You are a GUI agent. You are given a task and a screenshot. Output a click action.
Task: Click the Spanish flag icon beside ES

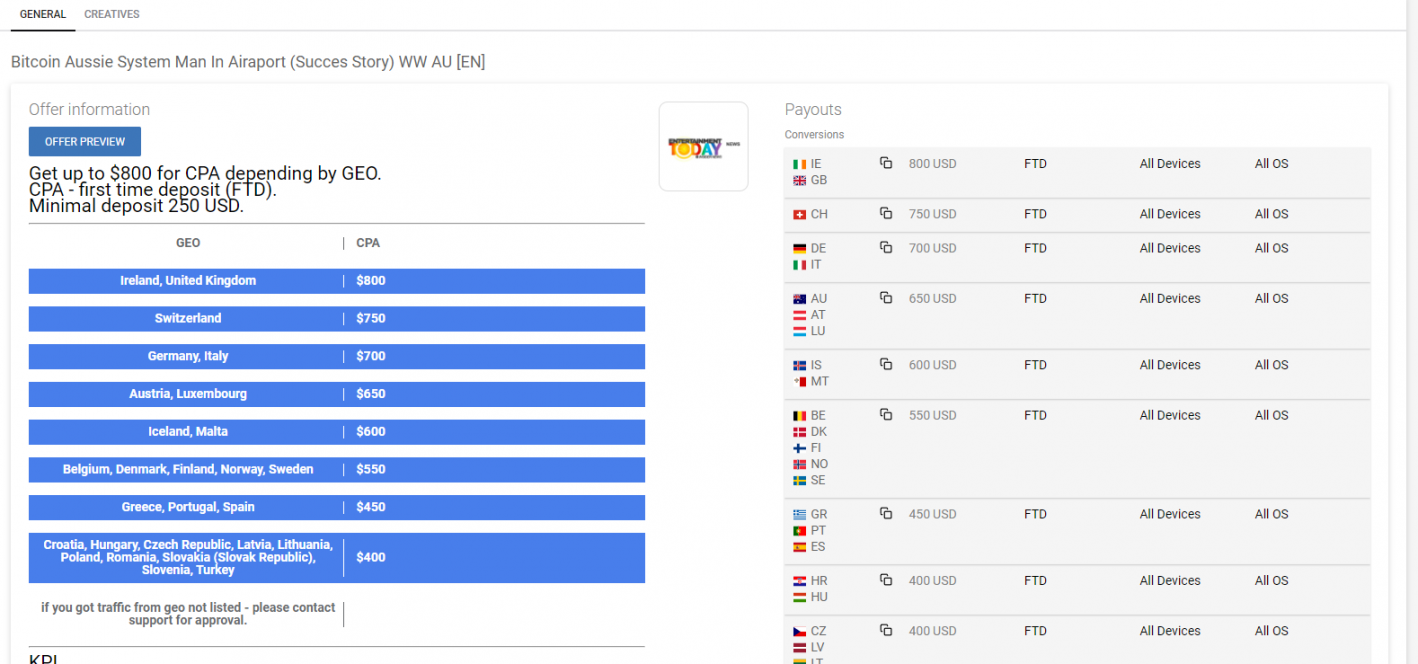coord(799,548)
